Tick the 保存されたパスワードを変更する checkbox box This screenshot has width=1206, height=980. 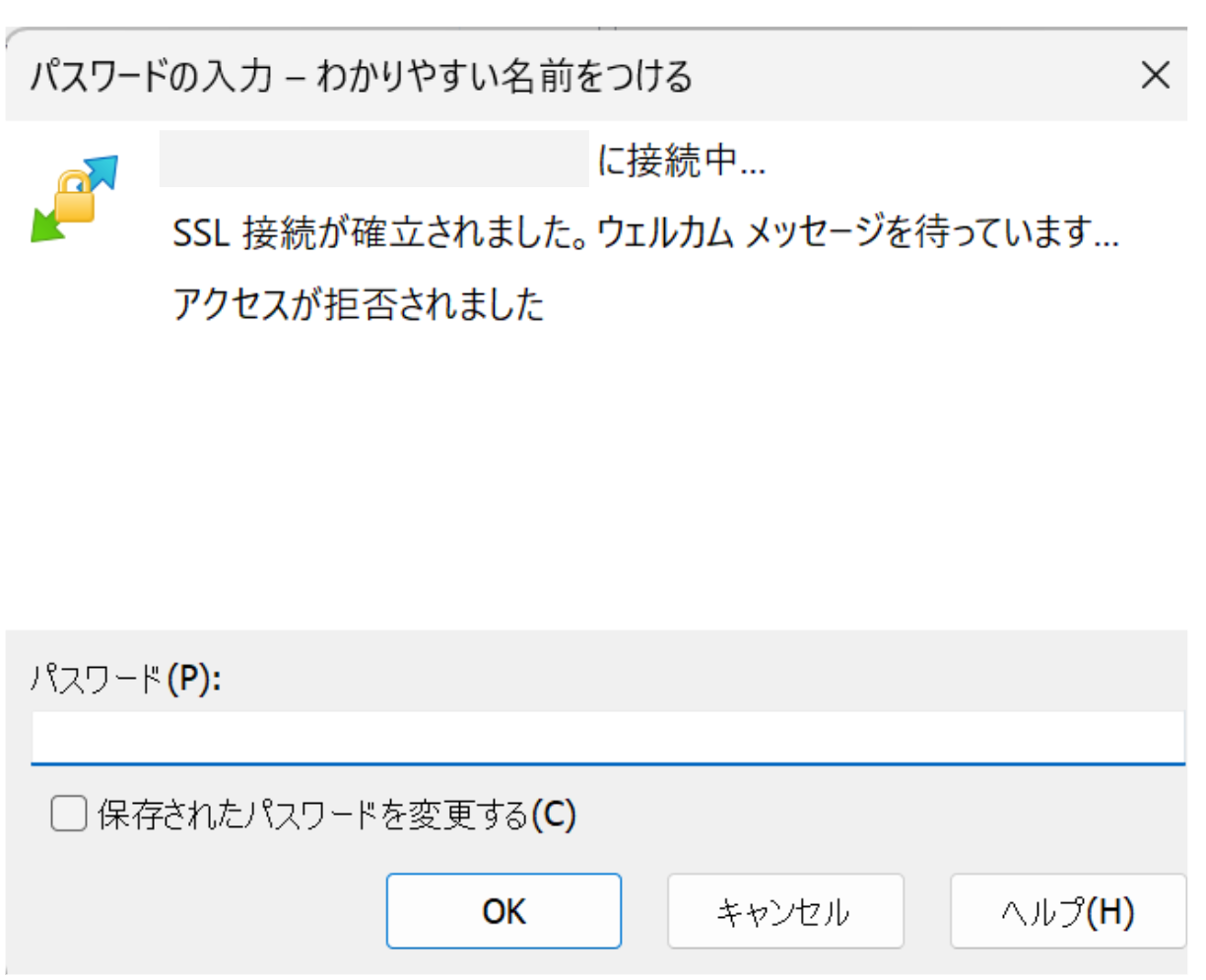click(69, 815)
